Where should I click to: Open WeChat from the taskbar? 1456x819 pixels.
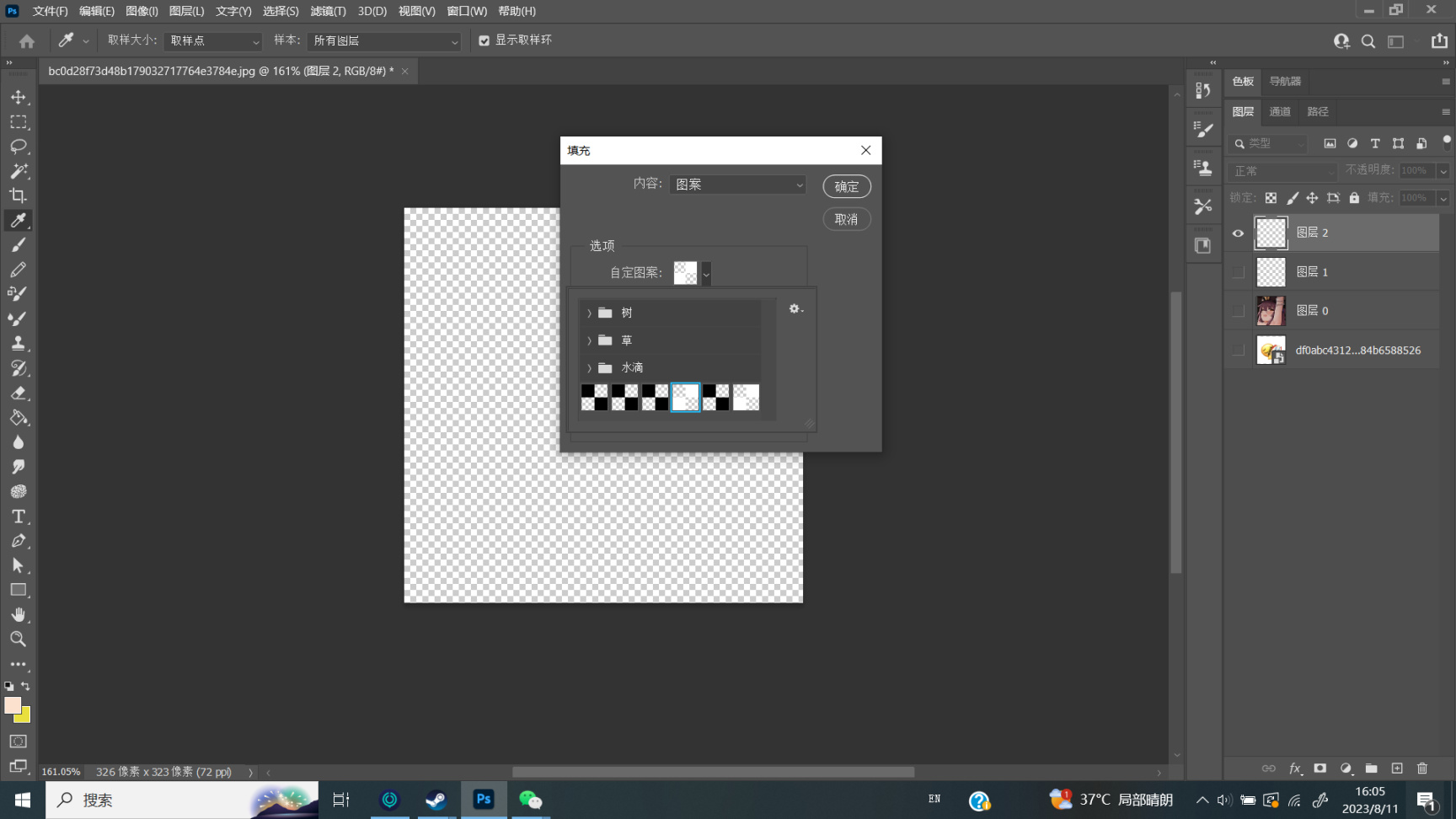coord(530,800)
